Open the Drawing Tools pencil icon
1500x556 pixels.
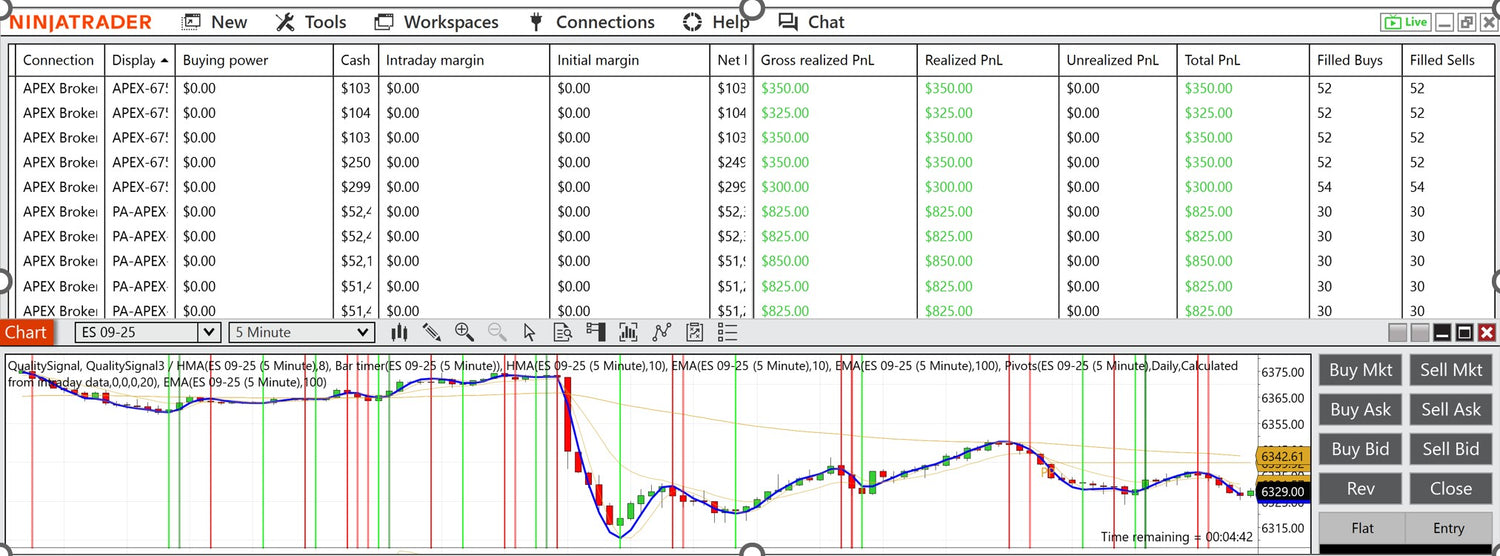coord(432,332)
